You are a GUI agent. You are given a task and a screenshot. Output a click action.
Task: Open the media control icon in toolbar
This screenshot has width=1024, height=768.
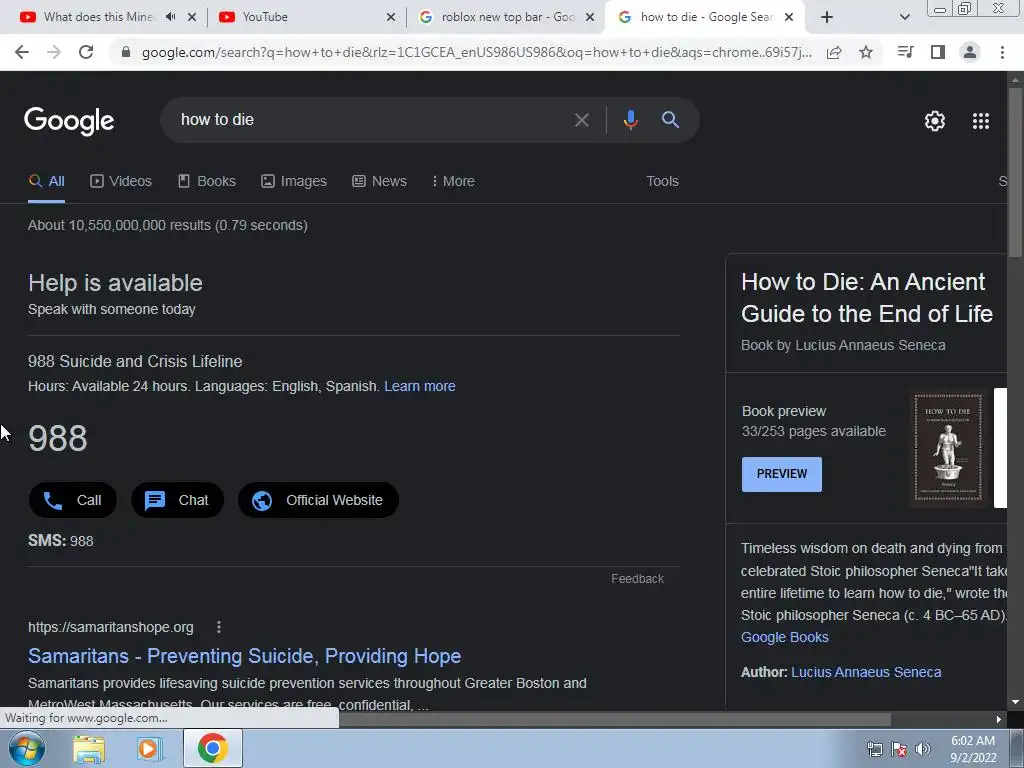coord(905,52)
